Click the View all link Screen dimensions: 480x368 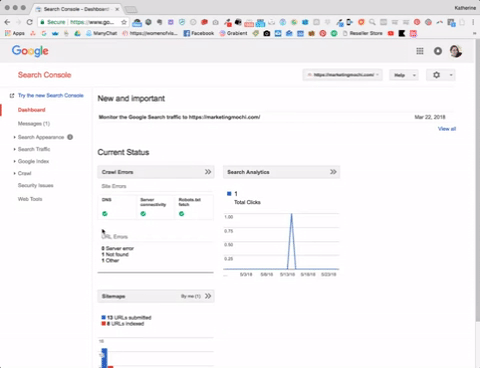[x=447, y=129]
